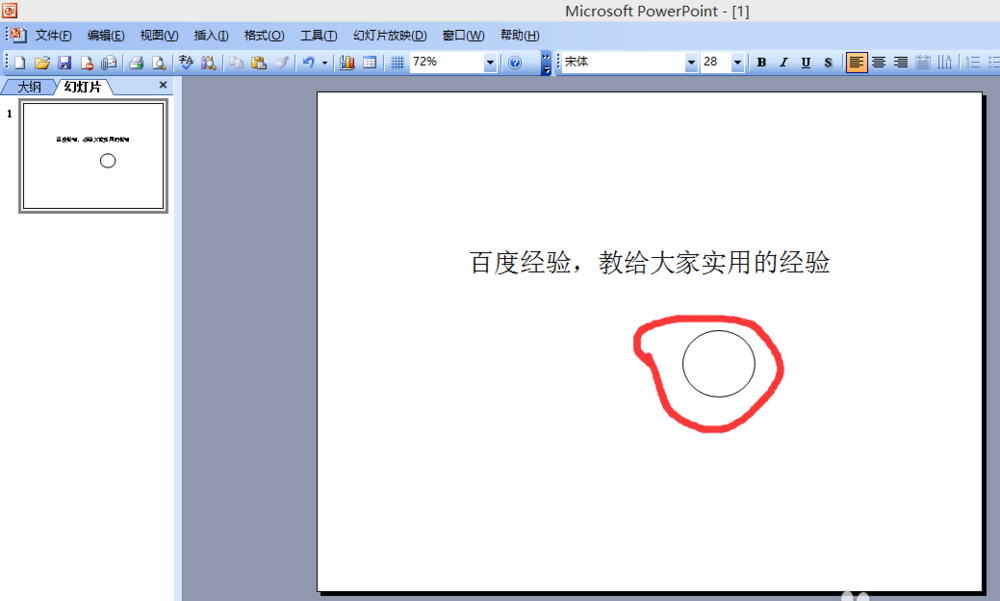Open PowerPoint Help via the question mark icon
1000x601 pixels.
pyautogui.click(x=515, y=63)
